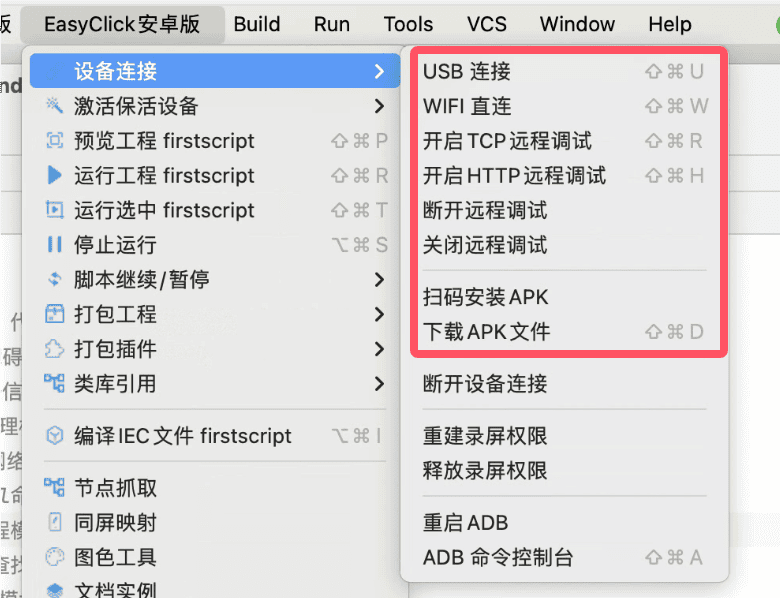Click the 节点抓取 node tree icon
This screenshot has height=598, width=780.
[54, 488]
